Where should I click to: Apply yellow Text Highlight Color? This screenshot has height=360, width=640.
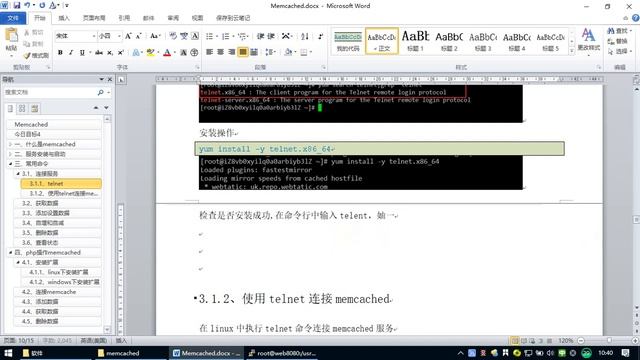(x=151, y=52)
